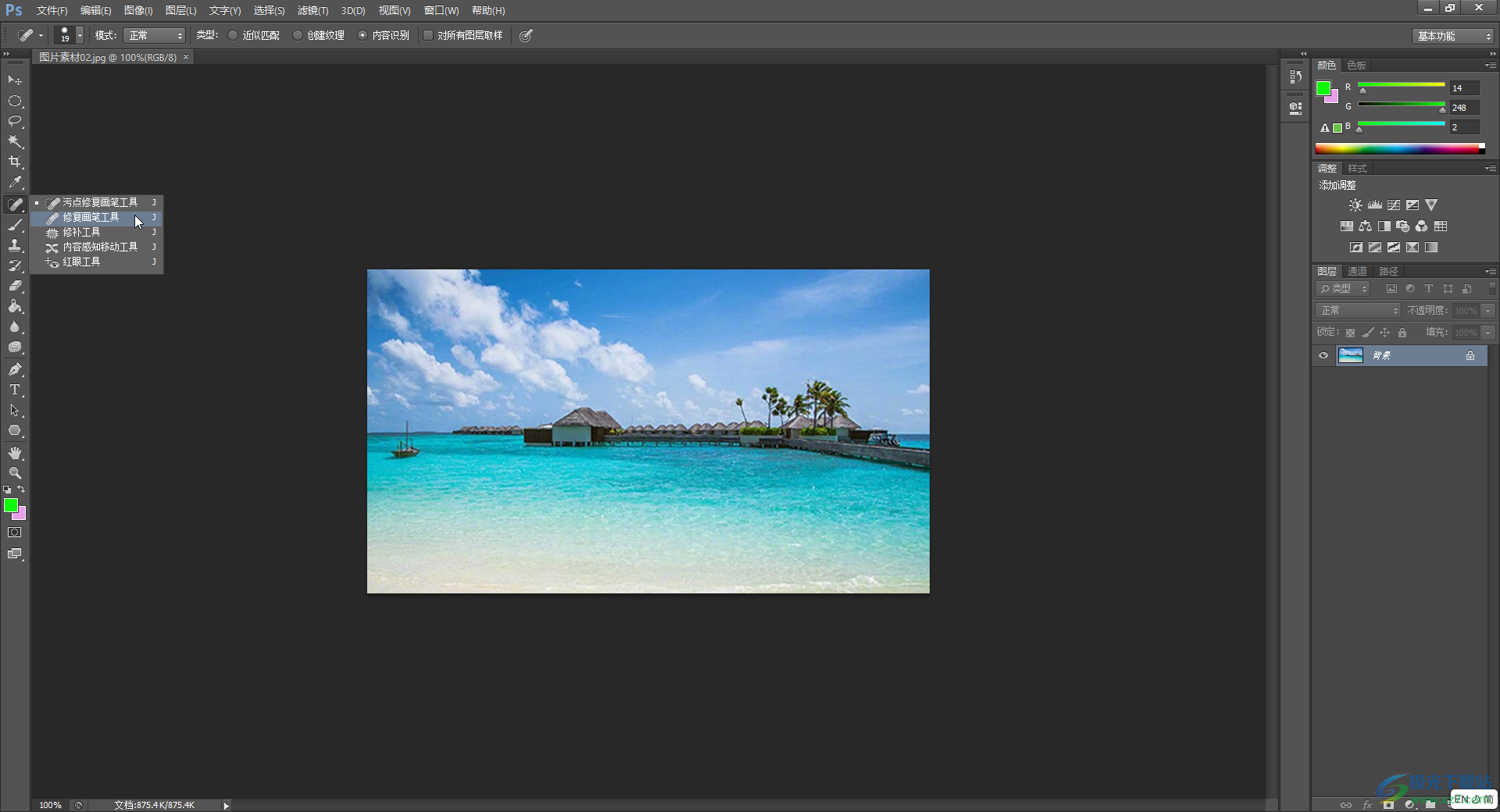This screenshot has width=1500, height=812.
Task: Select the Eraser tool
Action: 15,286
